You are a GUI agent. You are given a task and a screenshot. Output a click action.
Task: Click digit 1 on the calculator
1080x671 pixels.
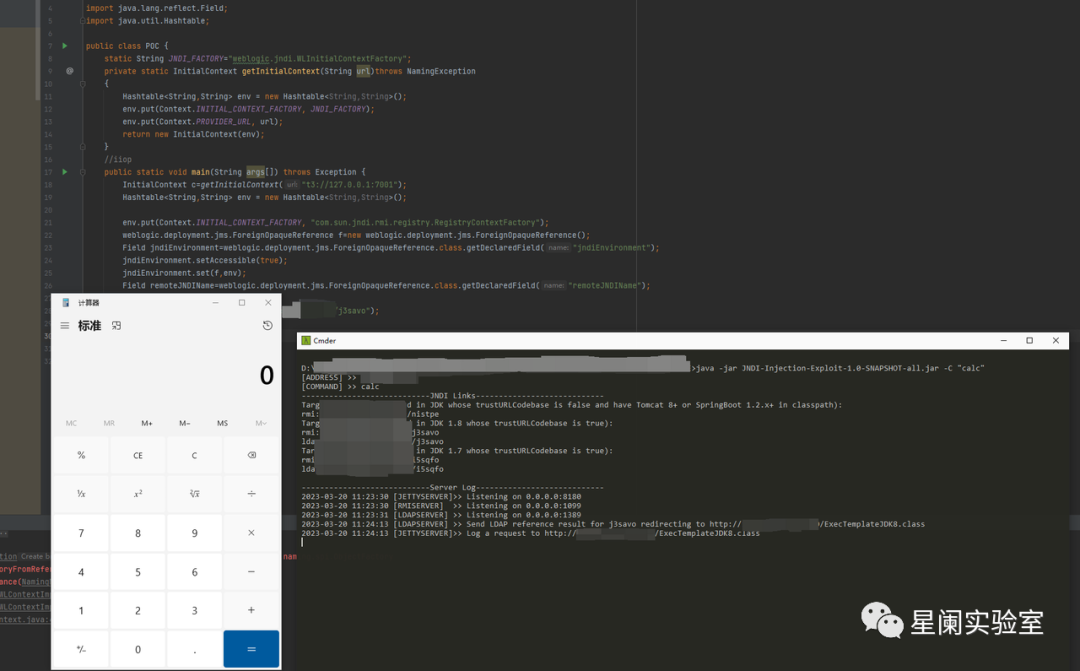[81, 610]
